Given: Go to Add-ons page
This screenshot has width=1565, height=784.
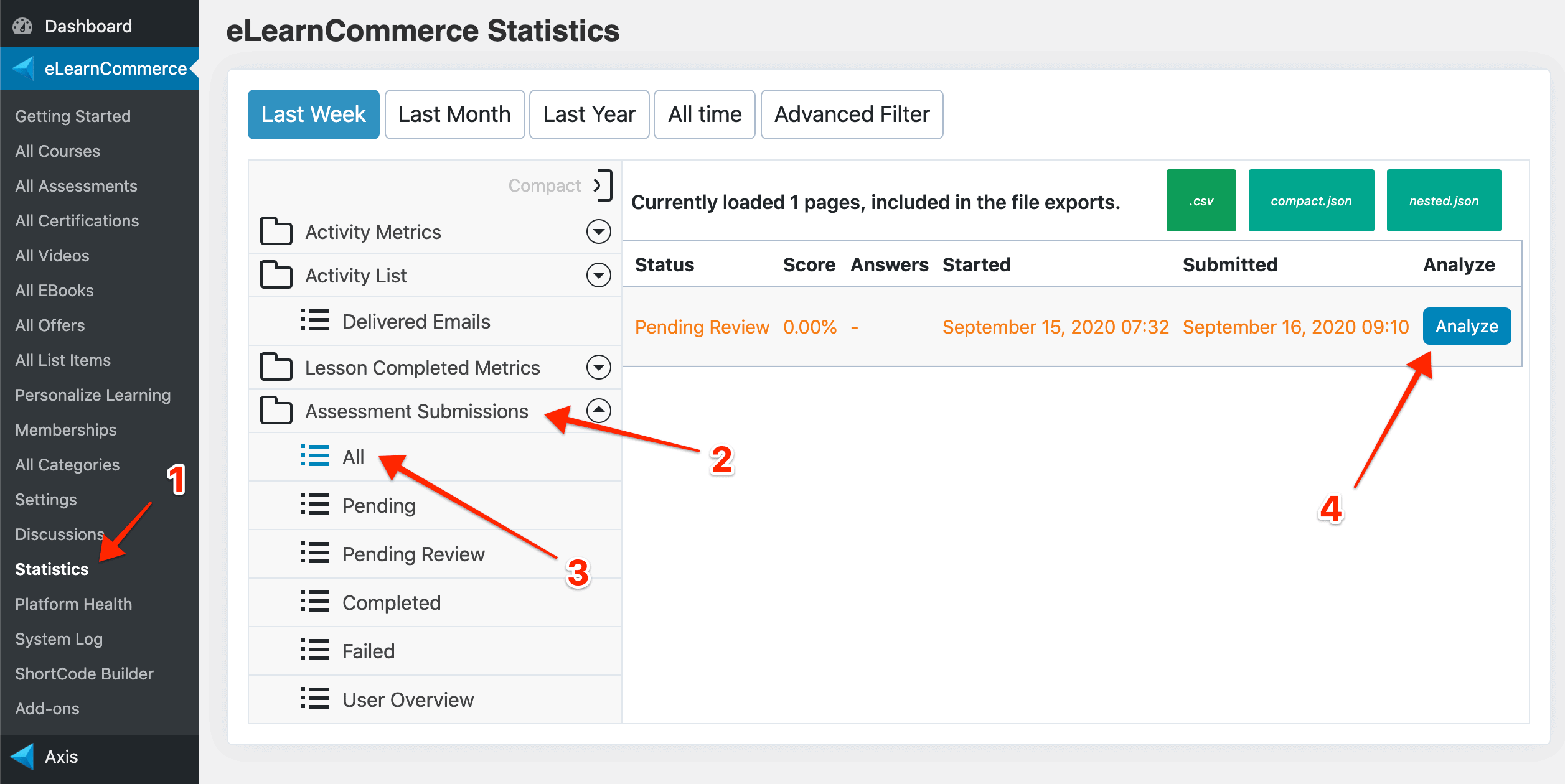Looking at the screenshot, I should click(x=47, y=709).
